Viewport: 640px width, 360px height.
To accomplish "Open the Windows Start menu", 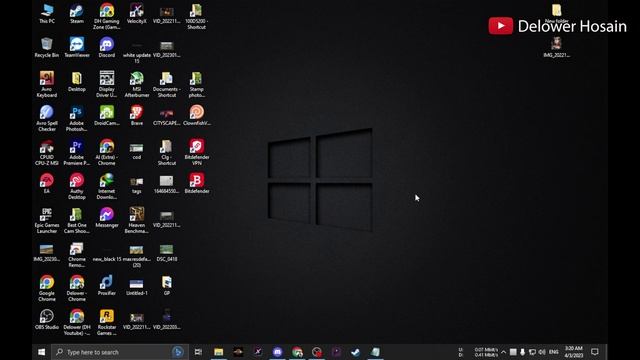I will point(42,352).
